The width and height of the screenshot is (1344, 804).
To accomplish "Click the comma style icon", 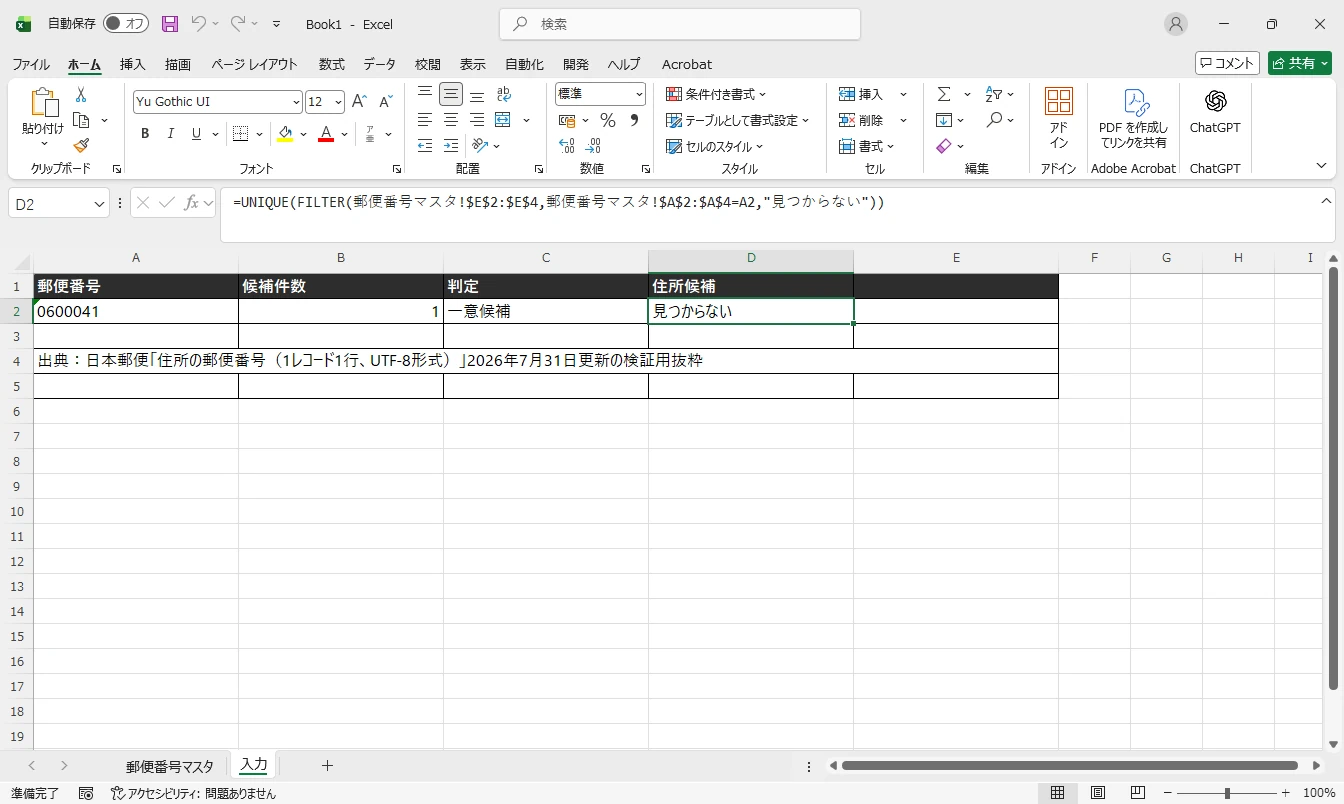I will point(634,120).
